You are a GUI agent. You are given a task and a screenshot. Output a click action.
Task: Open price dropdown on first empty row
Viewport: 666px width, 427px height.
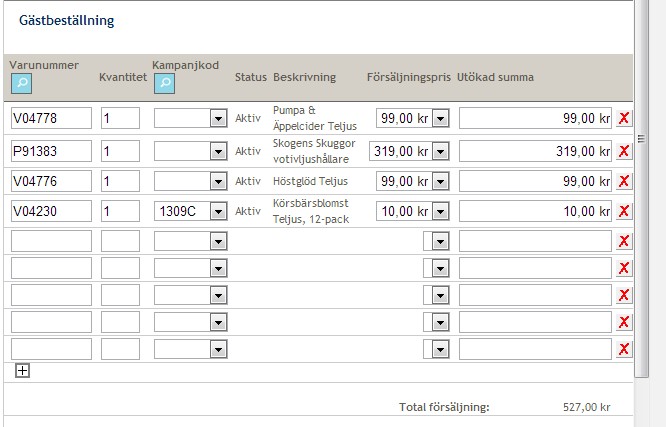click(440, 241)
